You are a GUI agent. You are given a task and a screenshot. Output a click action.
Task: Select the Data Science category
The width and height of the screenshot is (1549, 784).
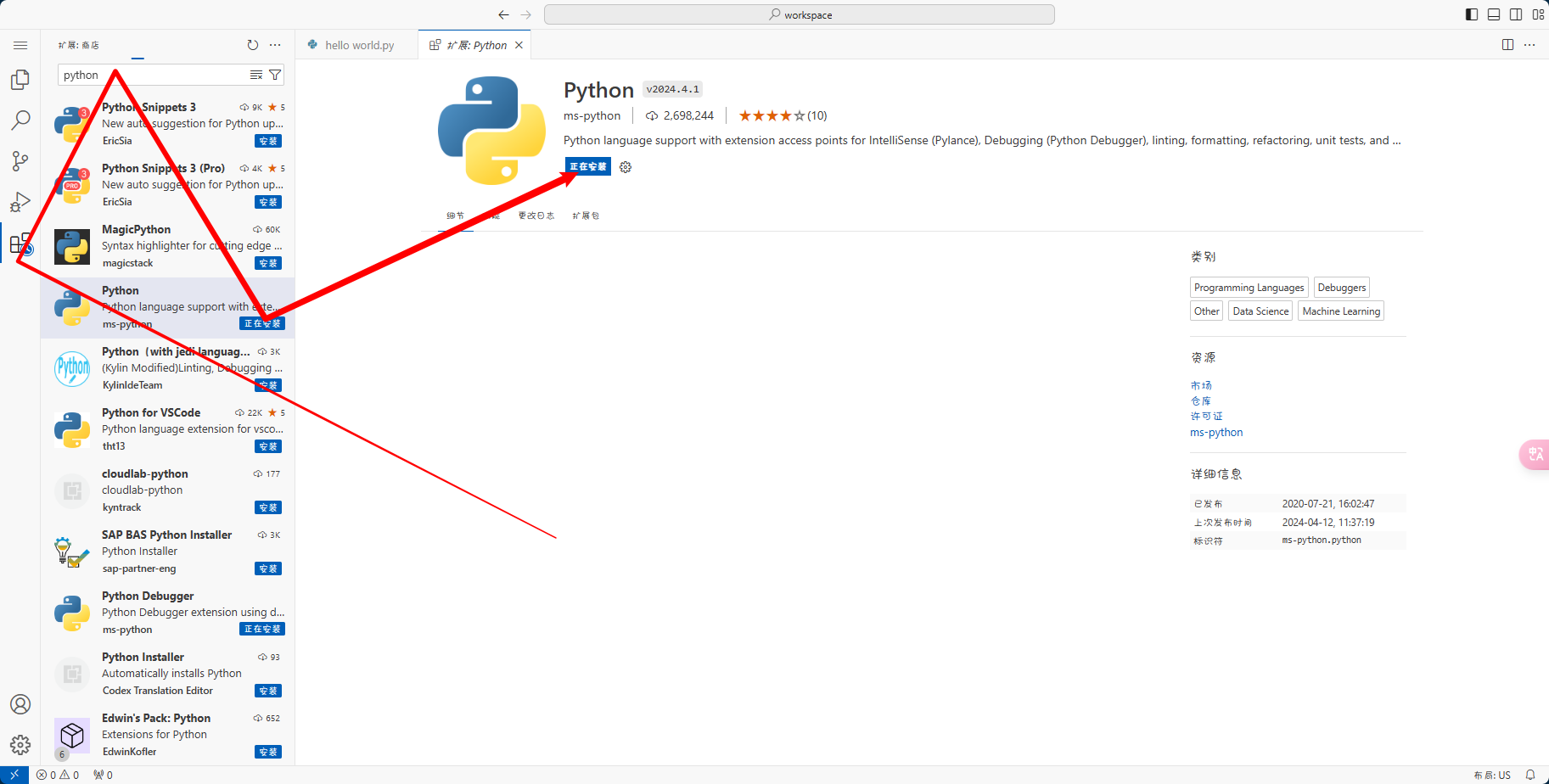point(1260,311)
